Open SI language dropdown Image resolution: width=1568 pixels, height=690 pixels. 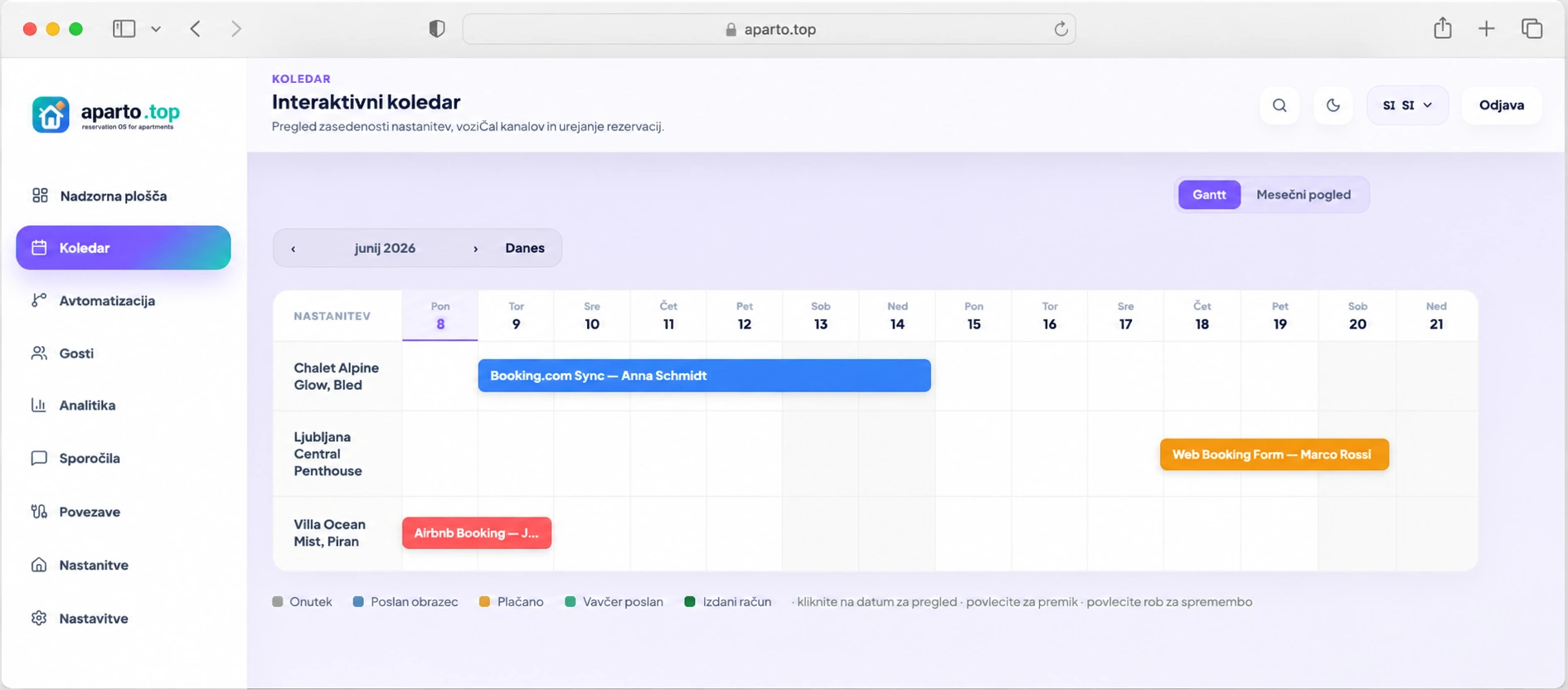coord(1407,105)
